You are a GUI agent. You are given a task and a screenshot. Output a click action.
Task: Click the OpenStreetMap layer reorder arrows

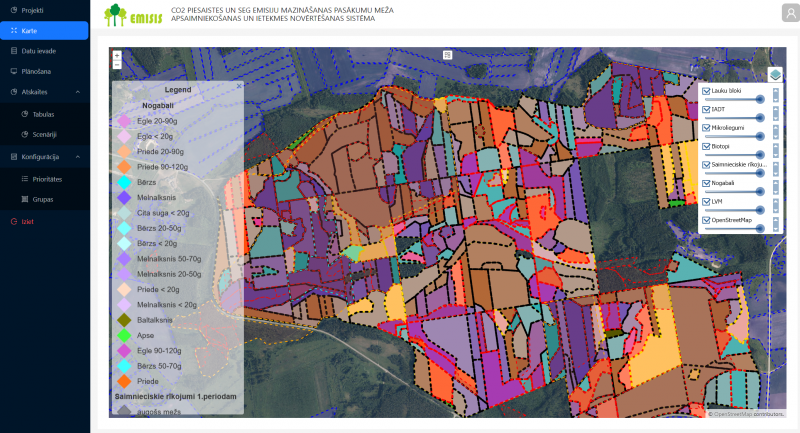pyautogui.click(x=775, y=223)
